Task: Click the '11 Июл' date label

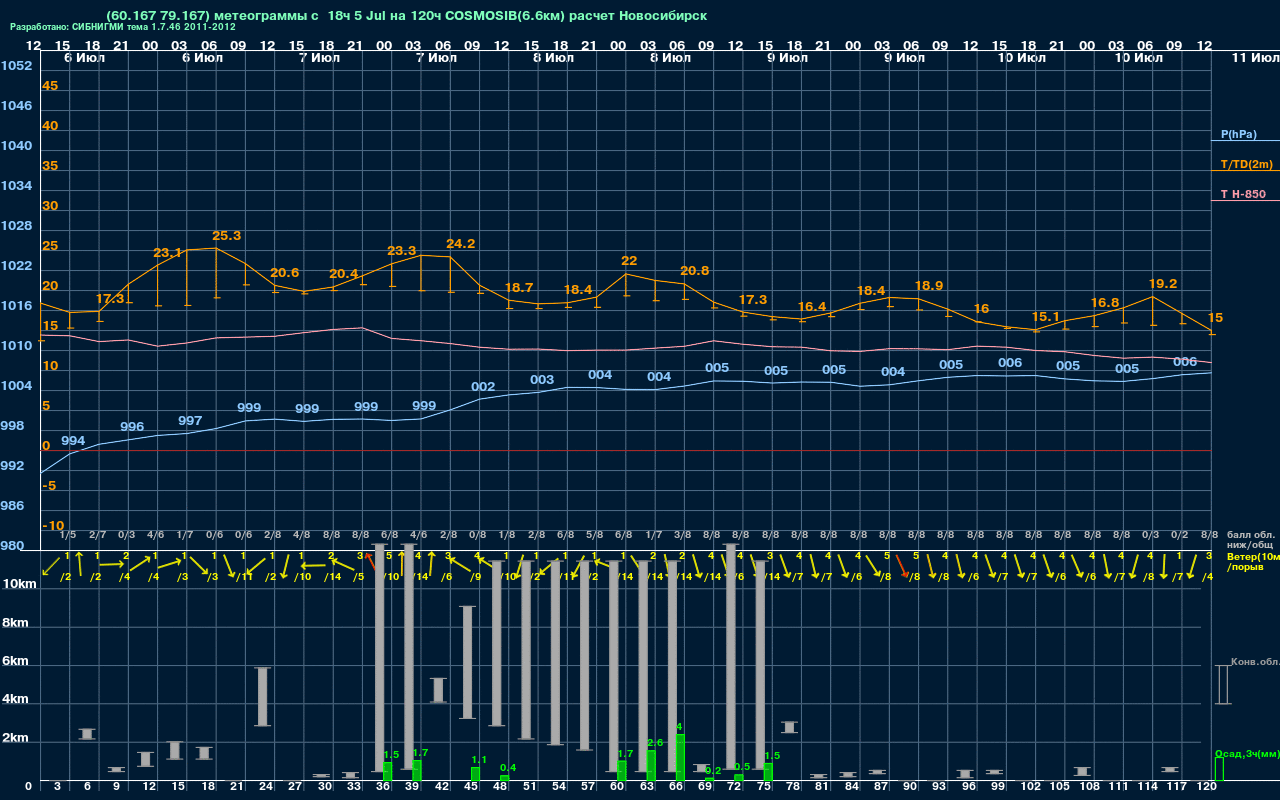Action: pyautogui.click(x=1254, y=58)
